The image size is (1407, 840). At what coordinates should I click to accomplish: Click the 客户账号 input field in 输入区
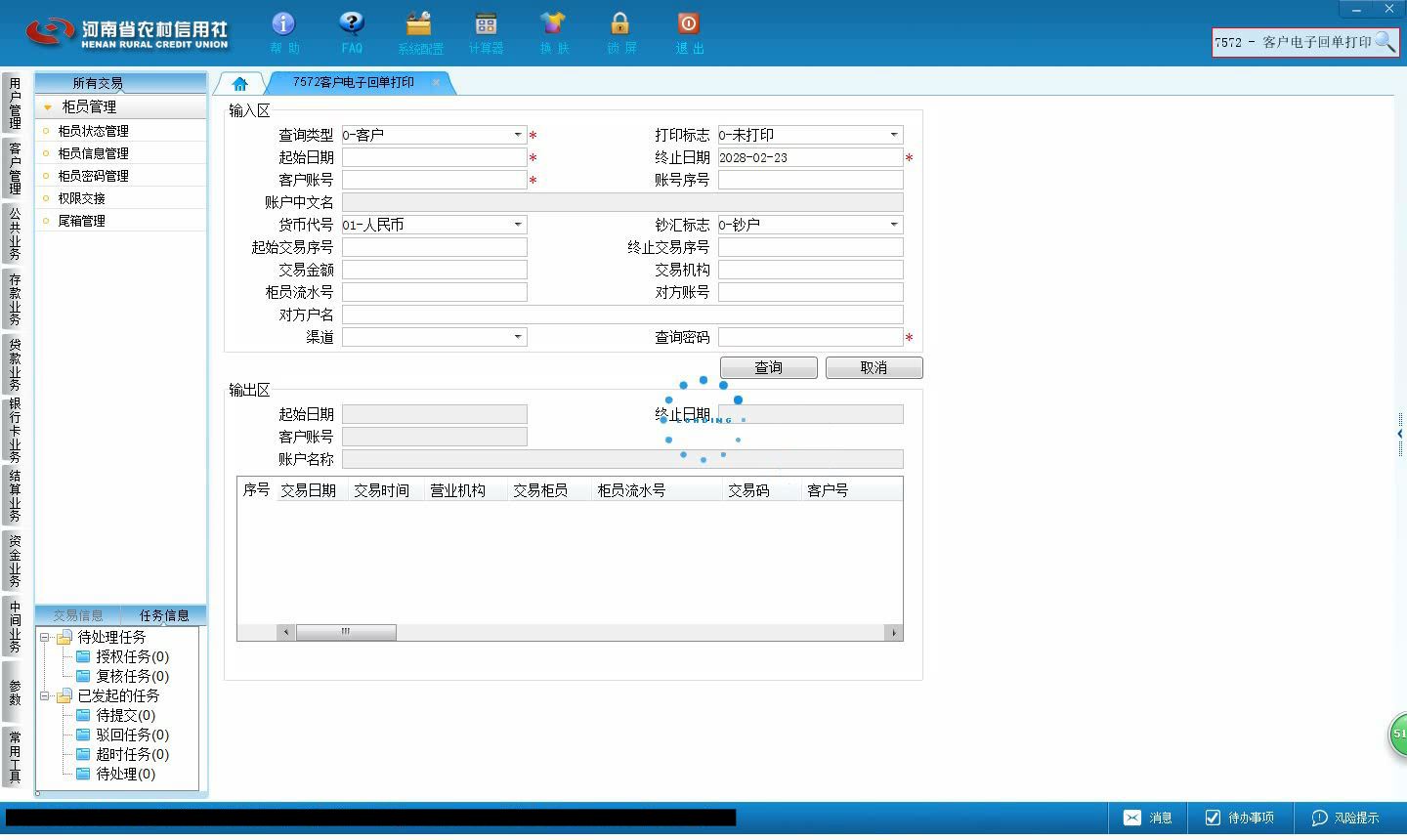[x=435, y=180]
